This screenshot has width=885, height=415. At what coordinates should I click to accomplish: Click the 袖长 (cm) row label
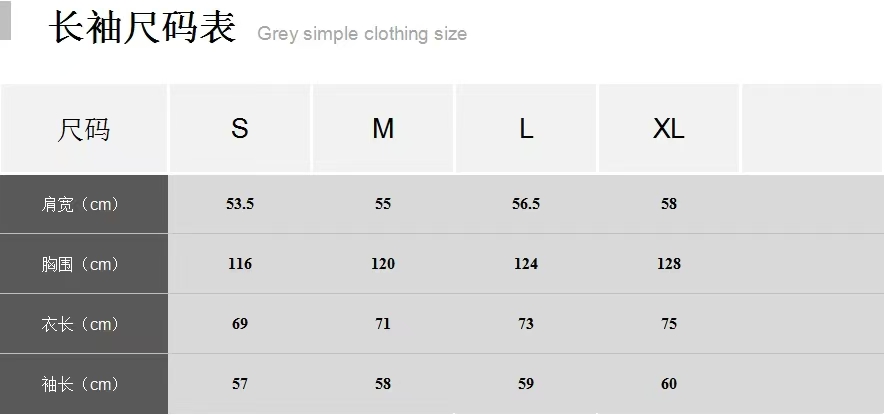coord(81,384)
